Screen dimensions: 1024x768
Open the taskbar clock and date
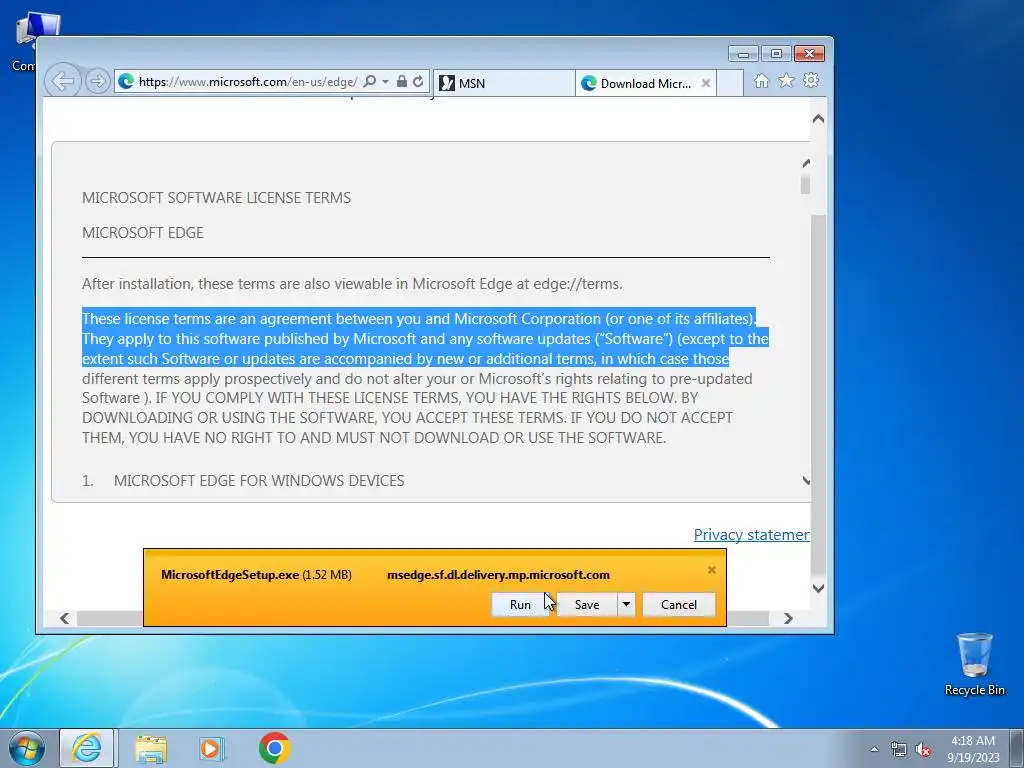tap(973, 749)
